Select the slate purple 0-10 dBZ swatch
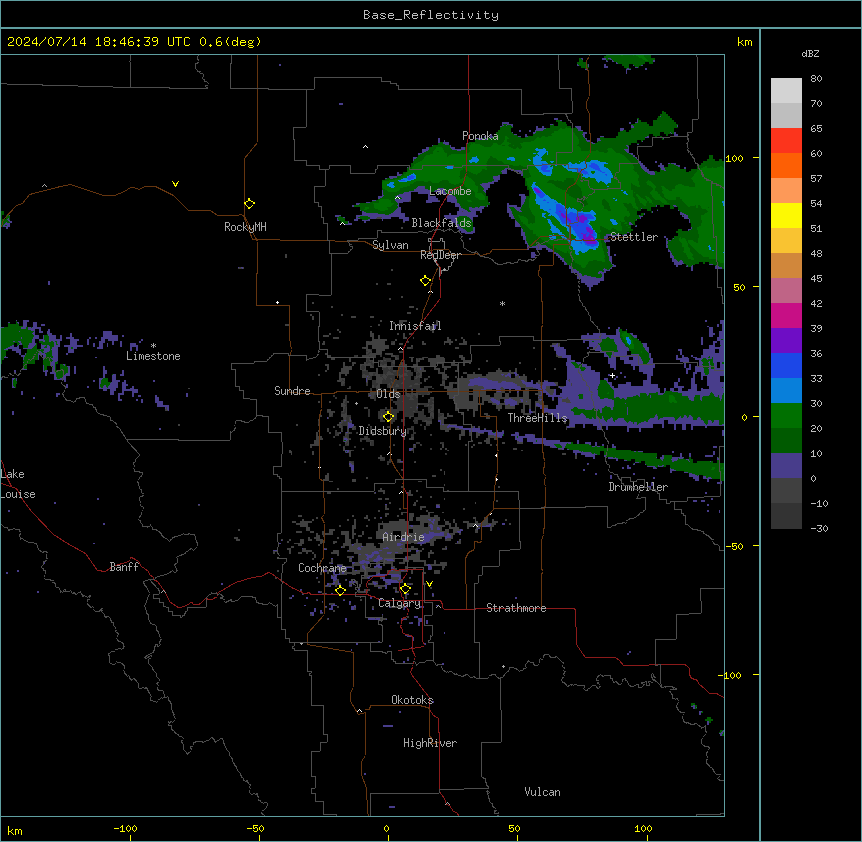Image resolution: width=862 pixels, height=842 pixels. click(786, 466)
